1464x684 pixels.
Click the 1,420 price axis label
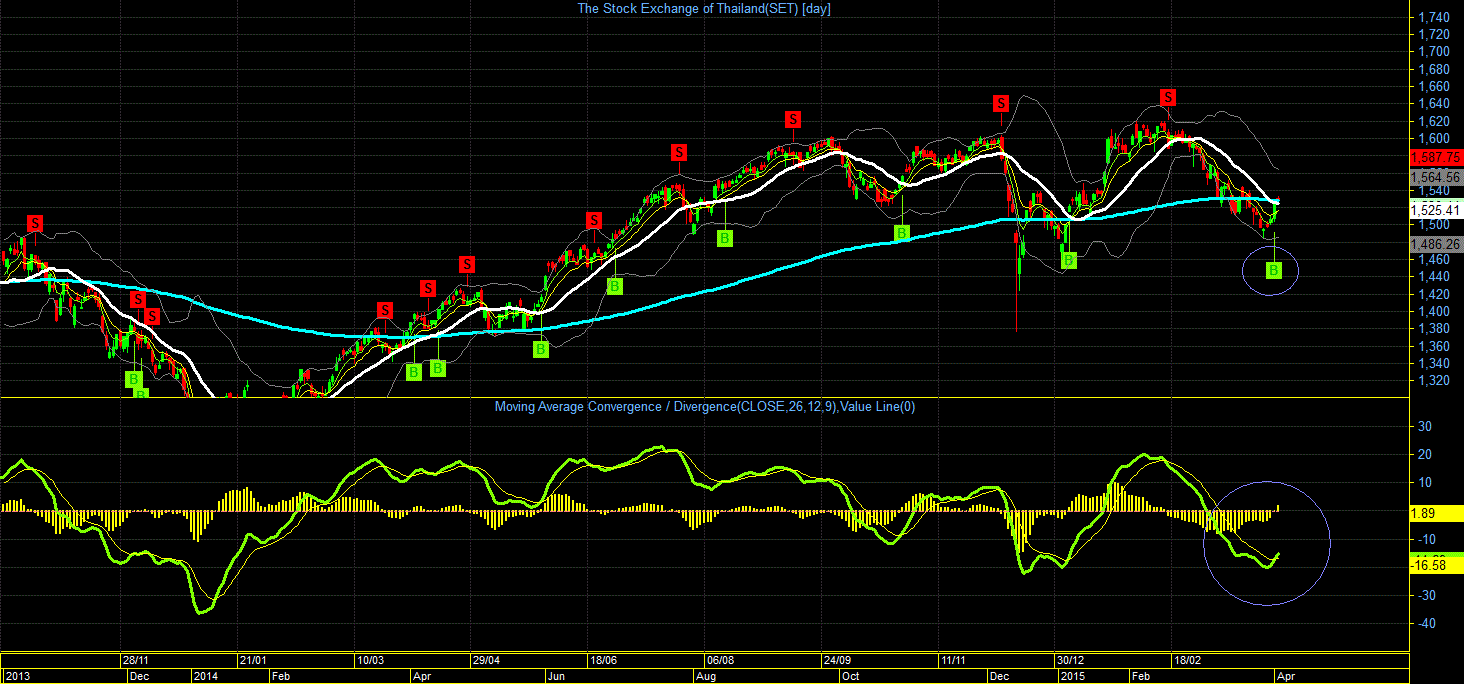pos(1434,294)
